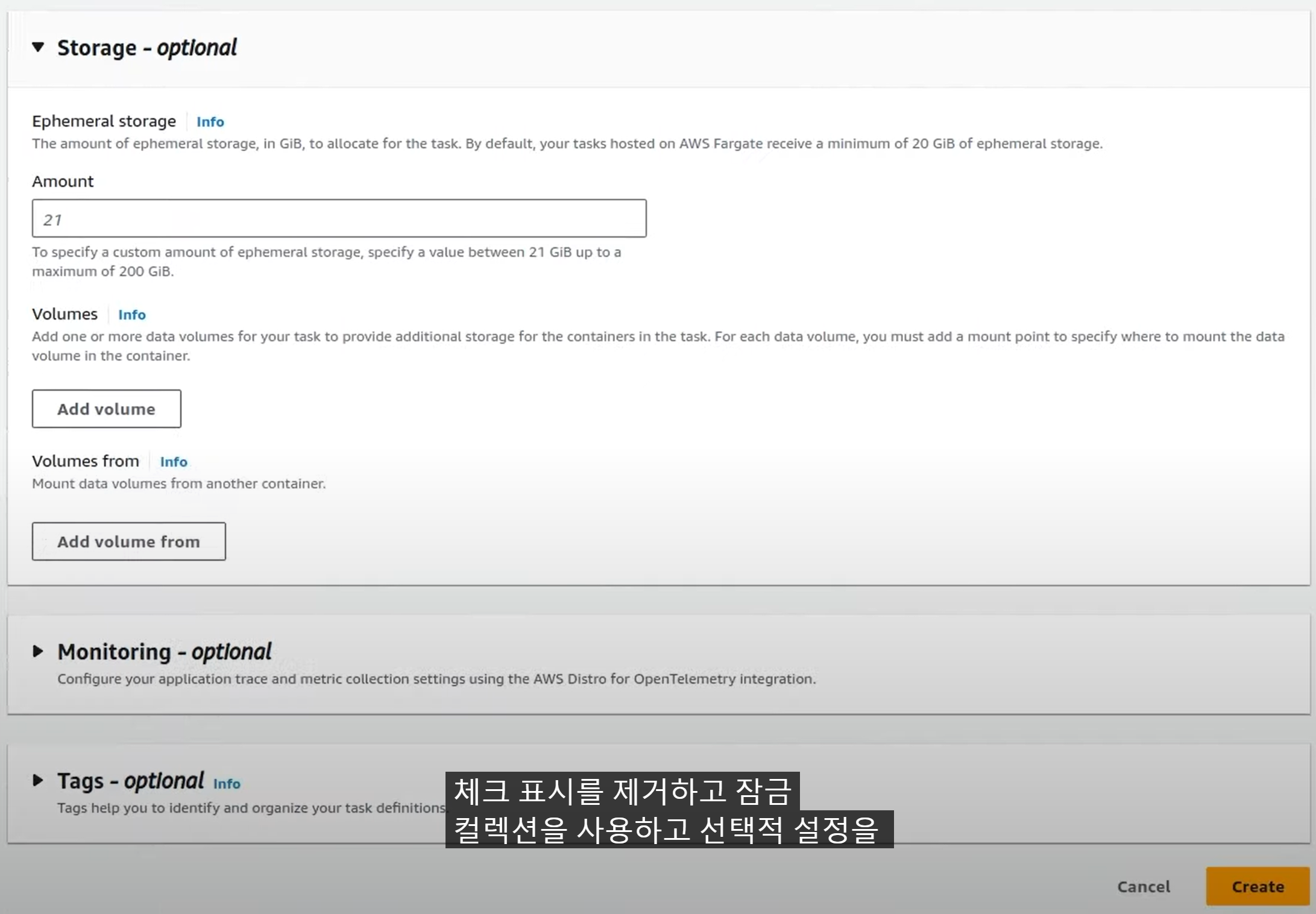The image size is (1316, 914).
Task: Expand the Tags section arrow
Action: tap(38, 780)
